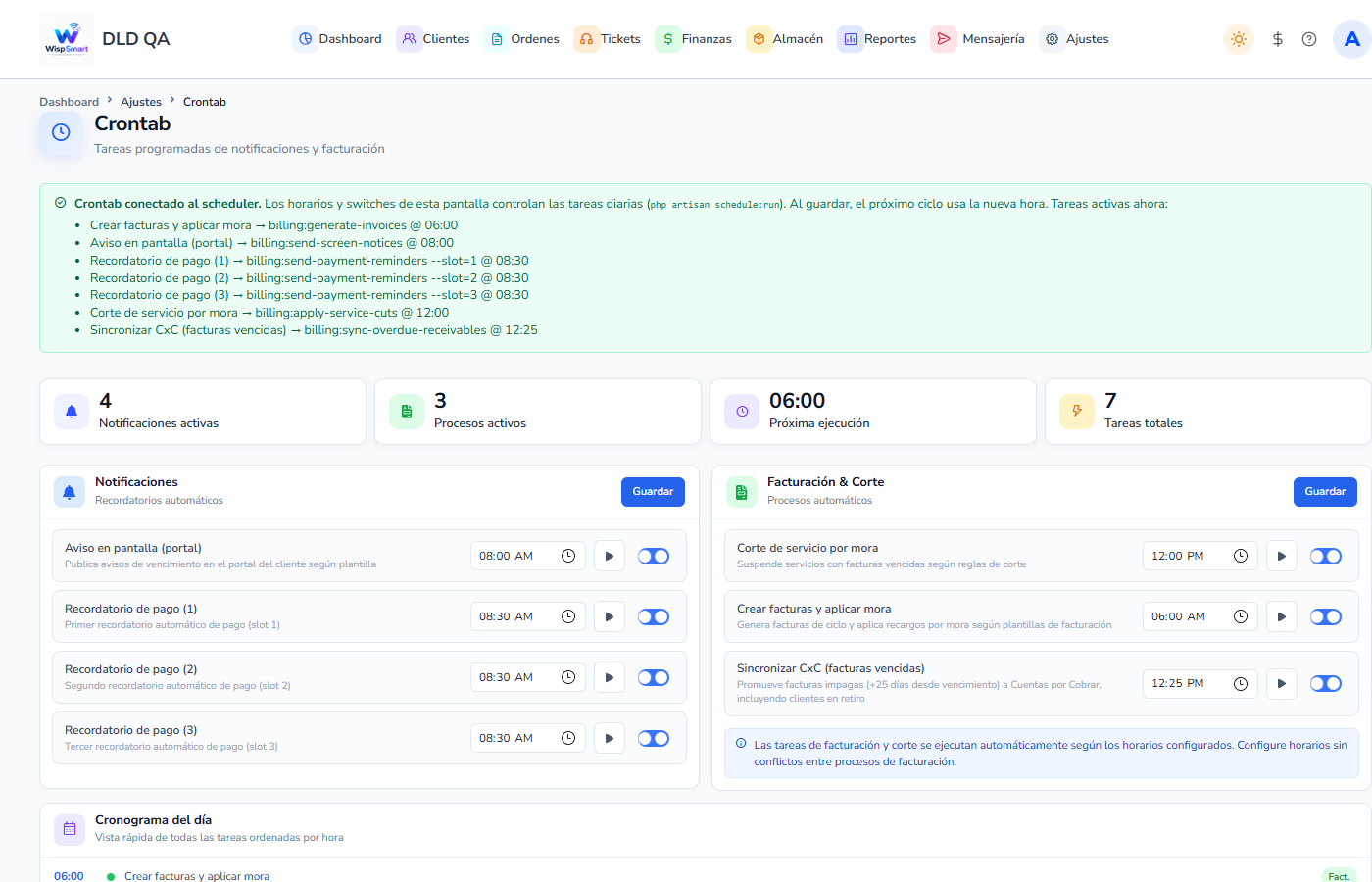Run 'Aviso en pantalla (portal)' task now
Screen dimensions: 1372x882
coord(610,556)
